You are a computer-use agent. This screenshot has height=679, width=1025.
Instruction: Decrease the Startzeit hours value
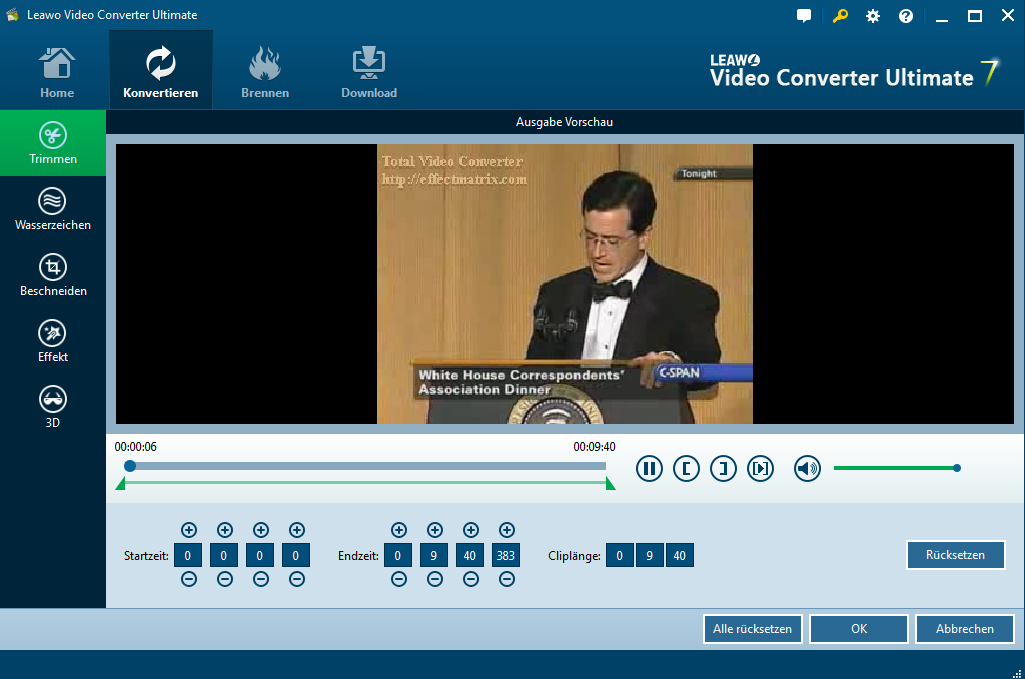pos(188,579)
